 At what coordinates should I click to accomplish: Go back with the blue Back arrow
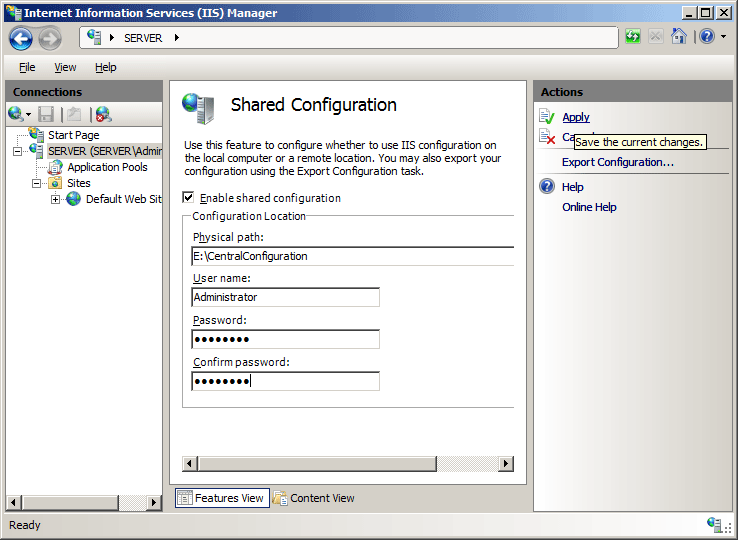click(21, 38)
